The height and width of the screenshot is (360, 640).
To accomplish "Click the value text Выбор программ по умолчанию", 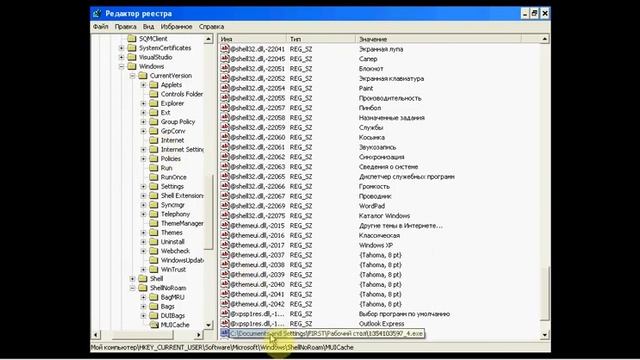I will (404, 313).
